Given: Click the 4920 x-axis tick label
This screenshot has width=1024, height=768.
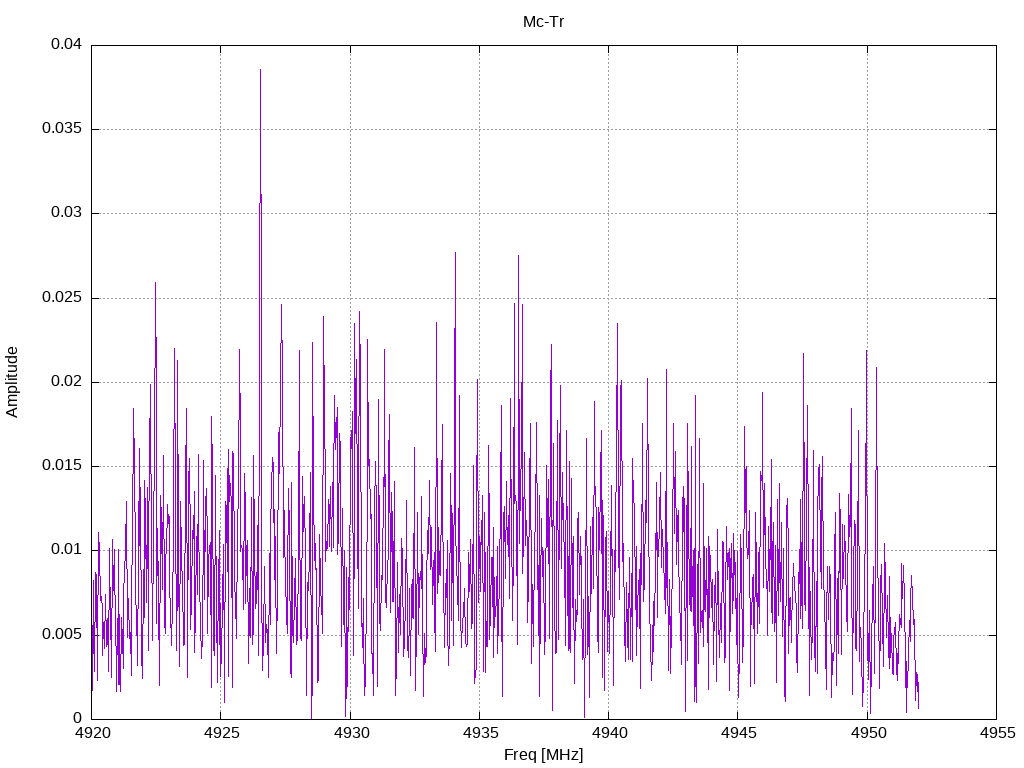Looking at the screenshot, I should (91, 733).
